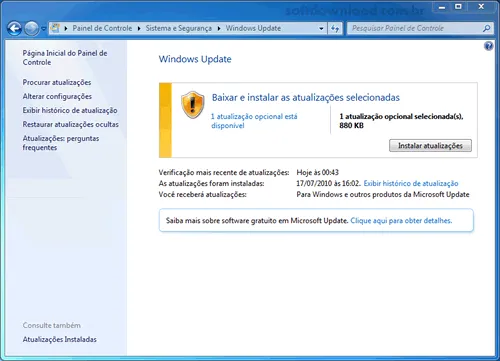
Task: Click the 880 KB size text
Action: point(351,126)
